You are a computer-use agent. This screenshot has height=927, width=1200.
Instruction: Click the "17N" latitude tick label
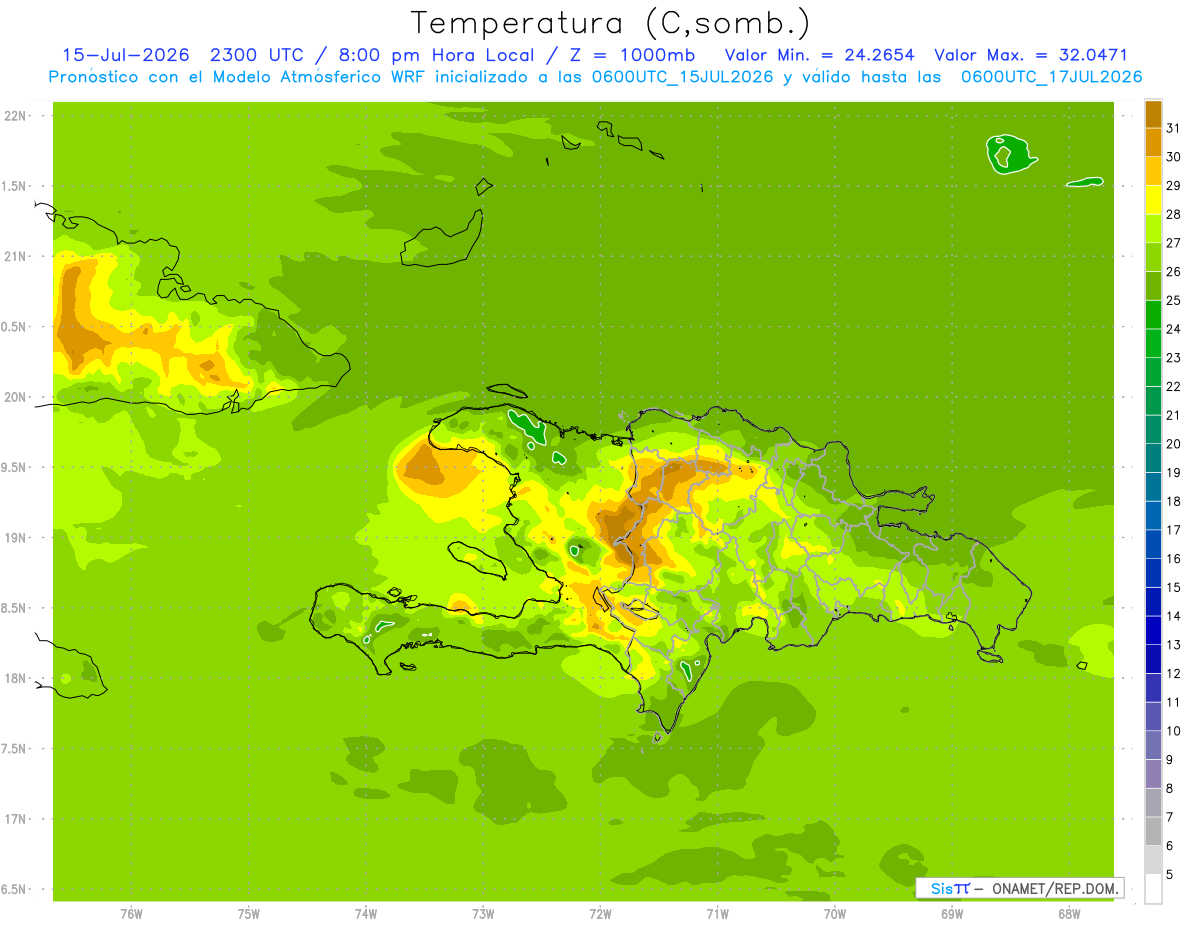click(15, 819)
